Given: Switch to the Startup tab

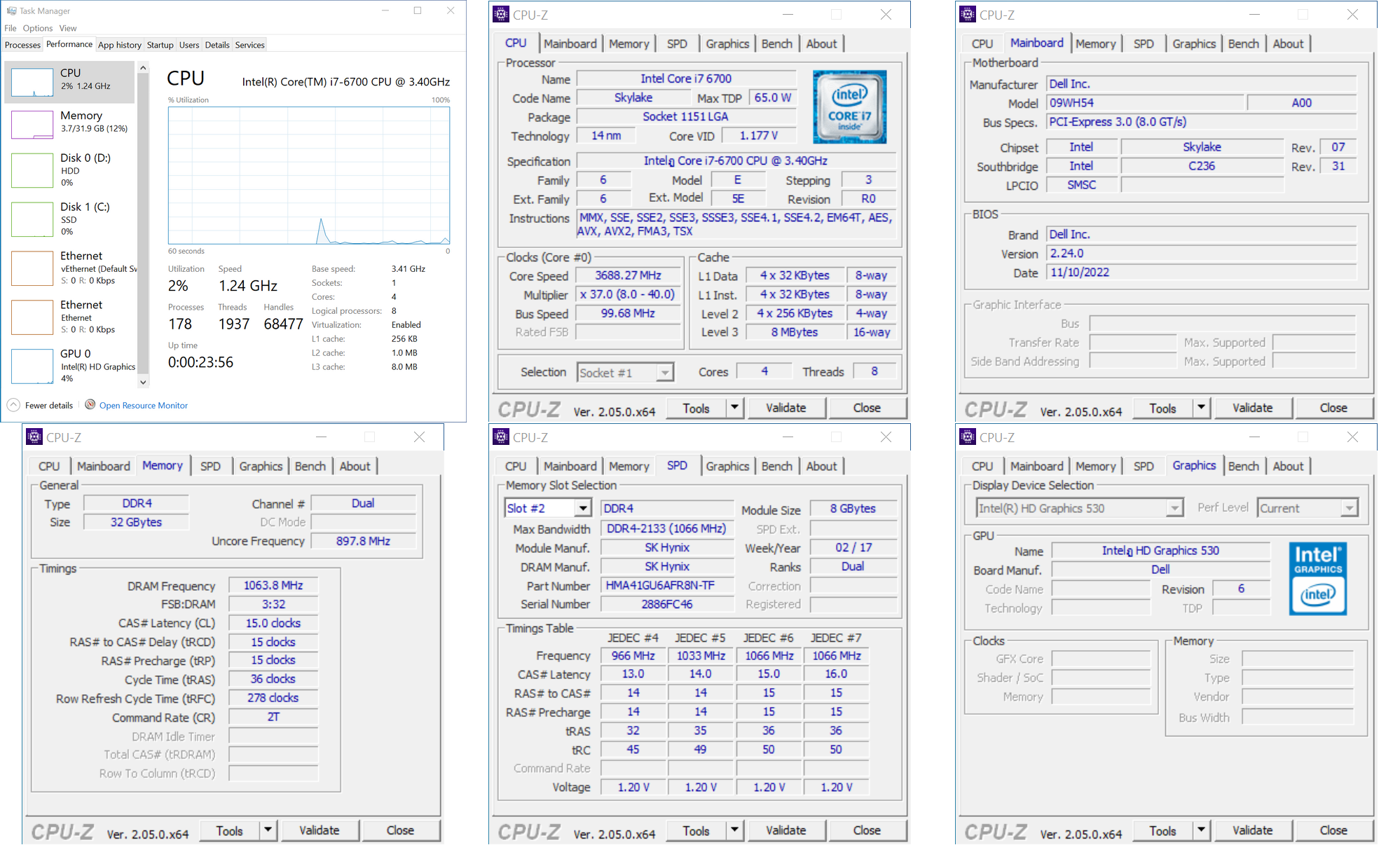Looking at the screenshot, I should tap(160, 45).
